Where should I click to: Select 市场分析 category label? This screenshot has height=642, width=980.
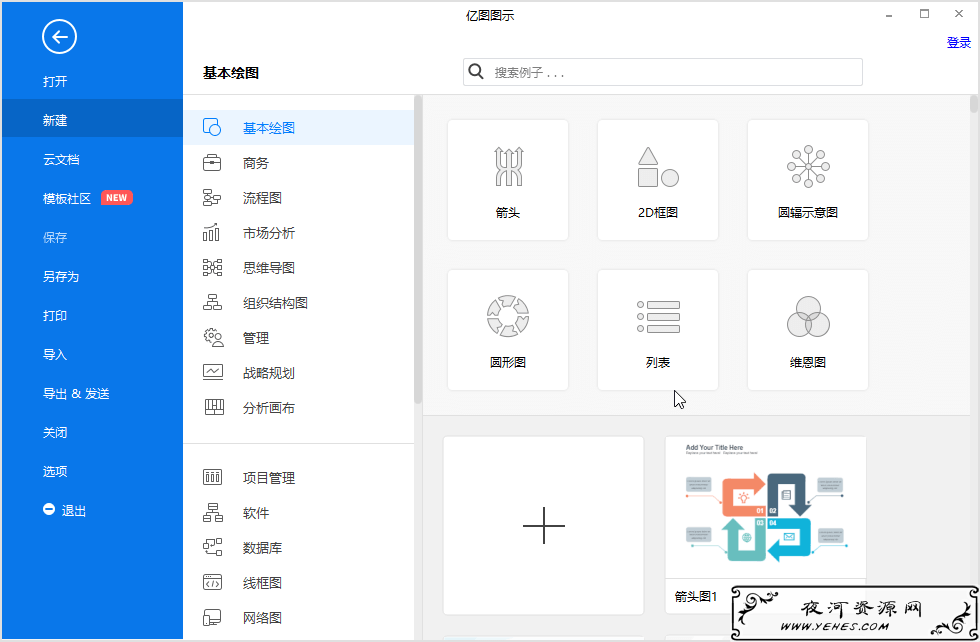point(269,233)
